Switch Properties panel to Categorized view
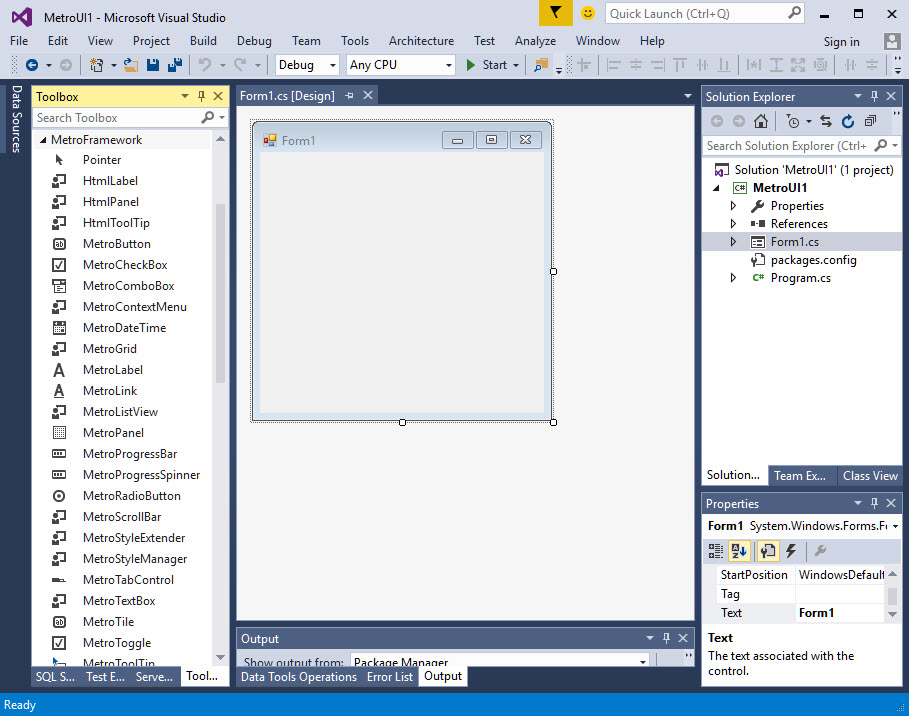The width and height of the screenshot is (909, 716). point(716,551)
